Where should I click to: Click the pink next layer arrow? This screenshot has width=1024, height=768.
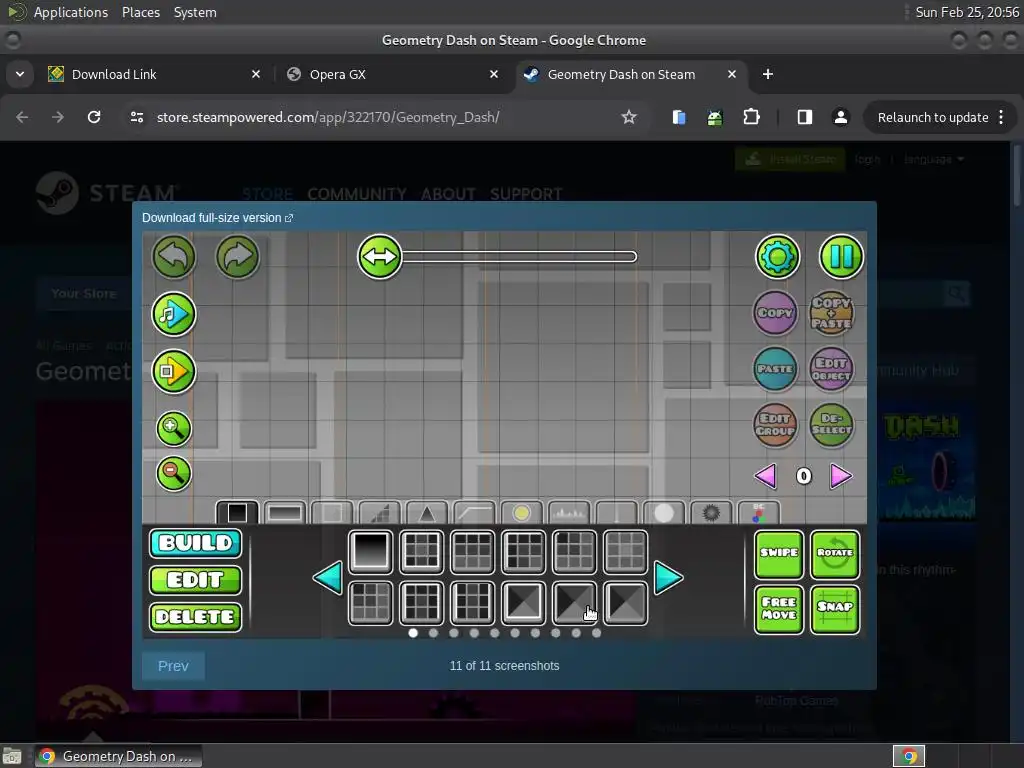[841, 476]
